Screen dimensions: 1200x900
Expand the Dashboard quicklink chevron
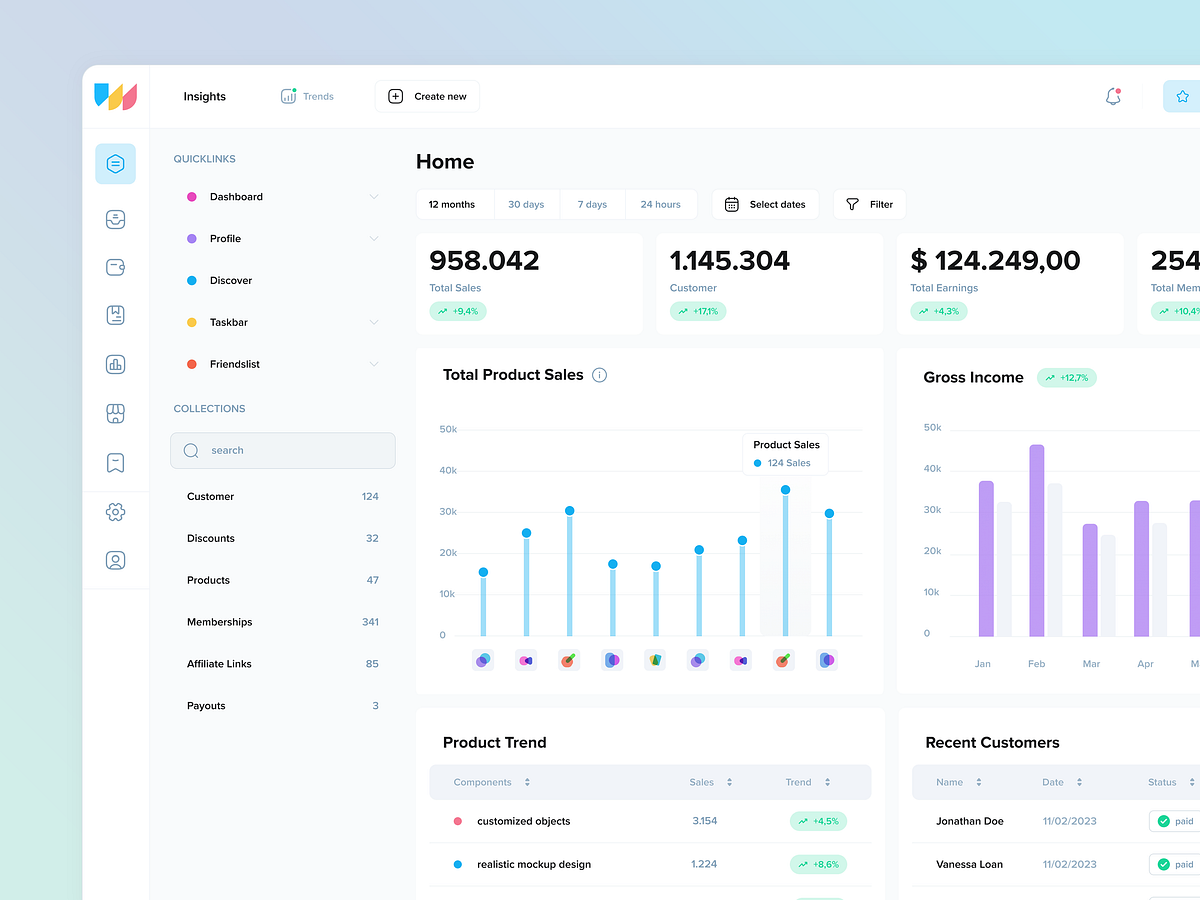[374, 196]
